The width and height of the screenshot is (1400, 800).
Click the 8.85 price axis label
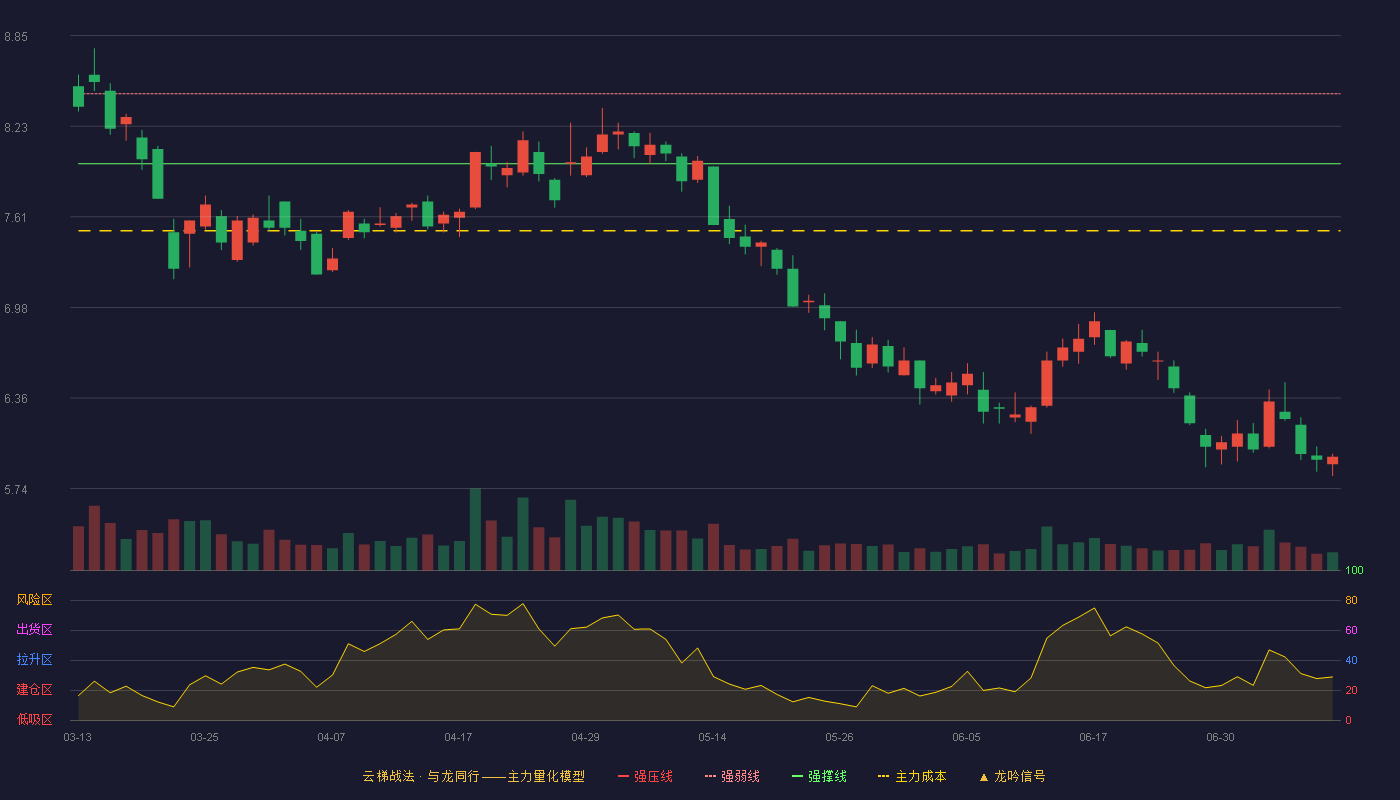[x=16, y=37]
